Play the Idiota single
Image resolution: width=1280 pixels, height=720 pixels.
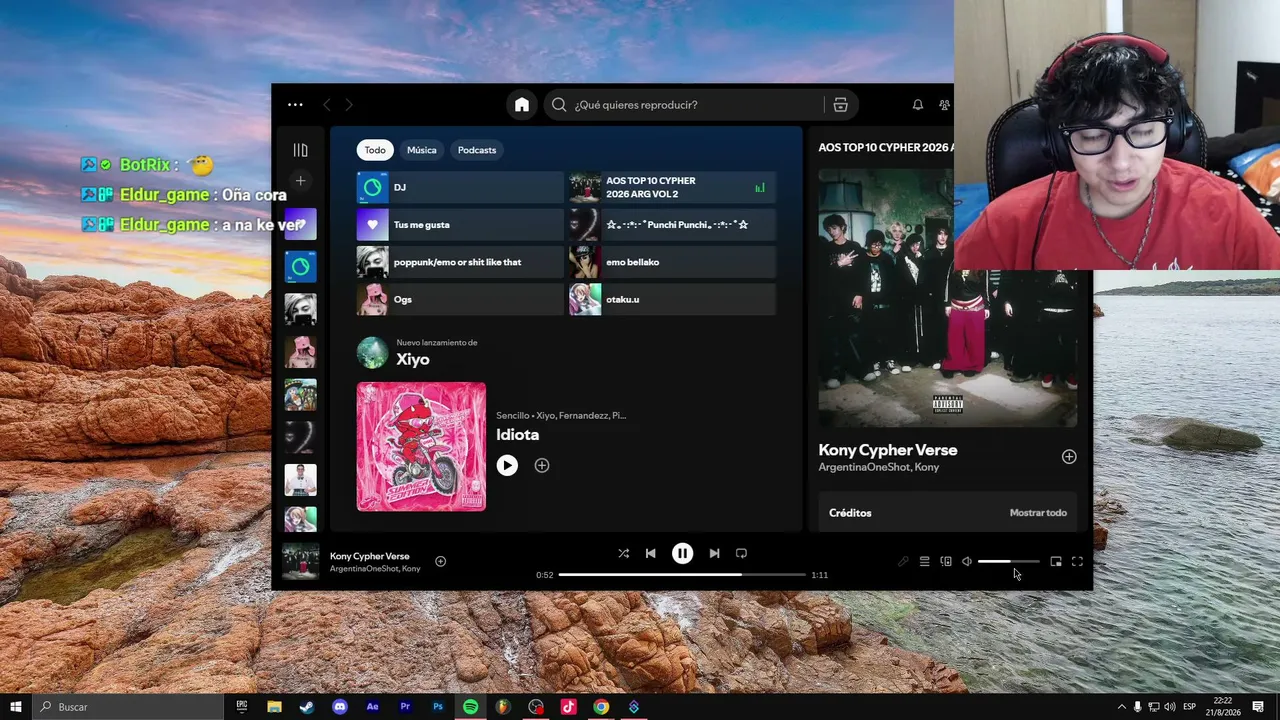coord(507,465)
